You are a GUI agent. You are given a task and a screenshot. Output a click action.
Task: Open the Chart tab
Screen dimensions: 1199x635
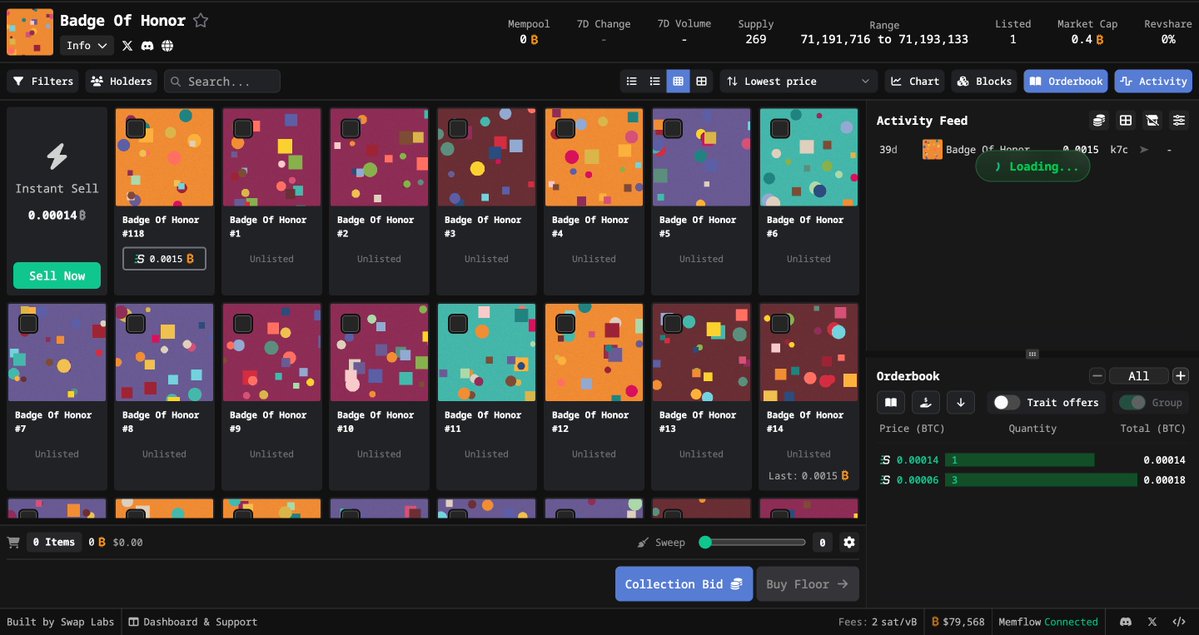pyautogui.click(x=915, y=81)
